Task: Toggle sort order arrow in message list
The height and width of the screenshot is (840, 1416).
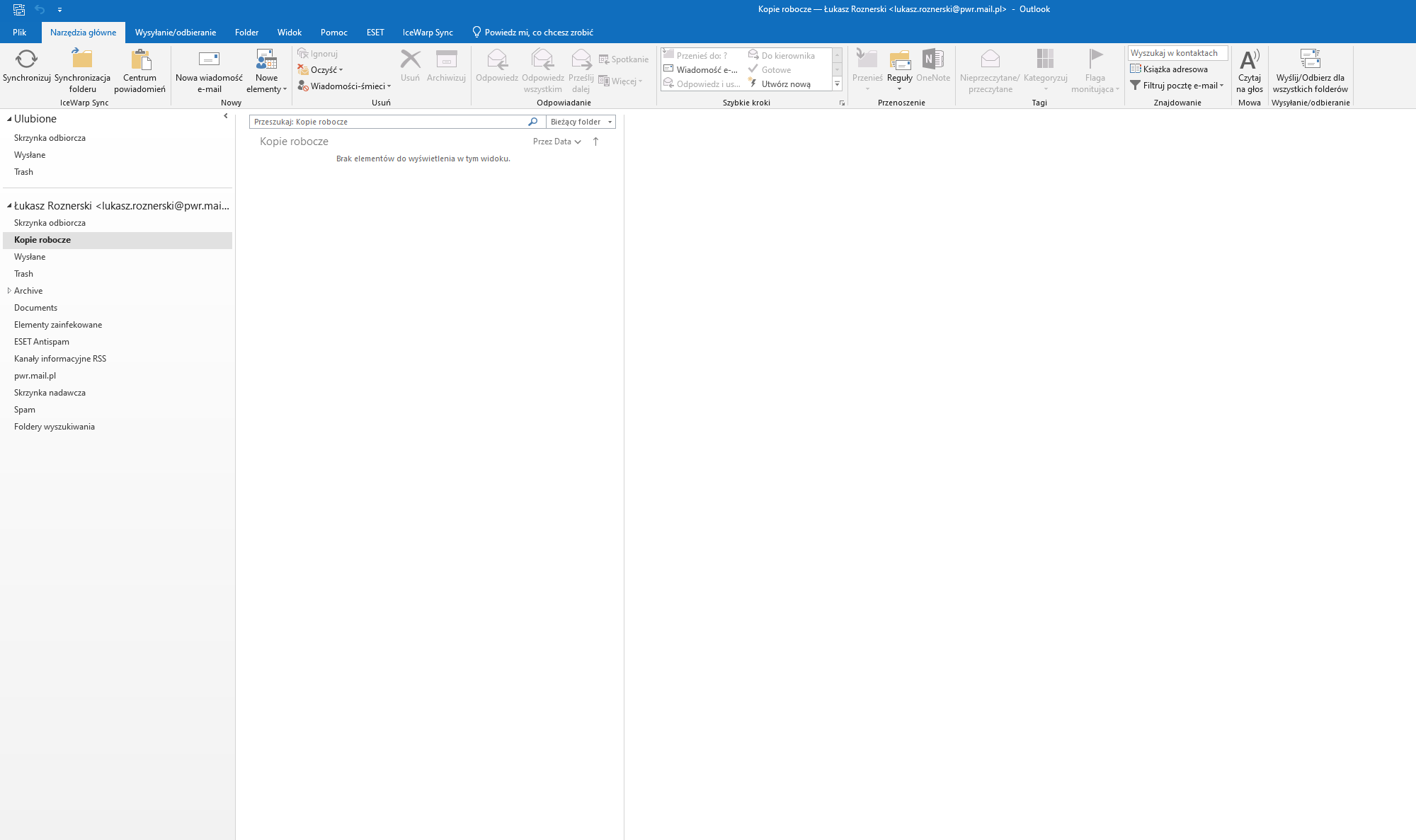Action: pyautogui.click(x=596, y=142)
